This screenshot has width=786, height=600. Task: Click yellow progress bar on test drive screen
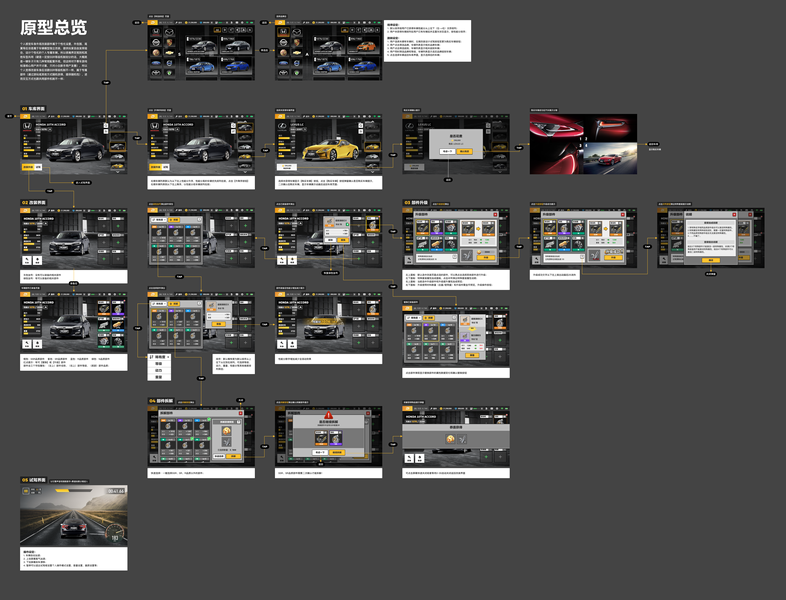(x=64, y=490)
